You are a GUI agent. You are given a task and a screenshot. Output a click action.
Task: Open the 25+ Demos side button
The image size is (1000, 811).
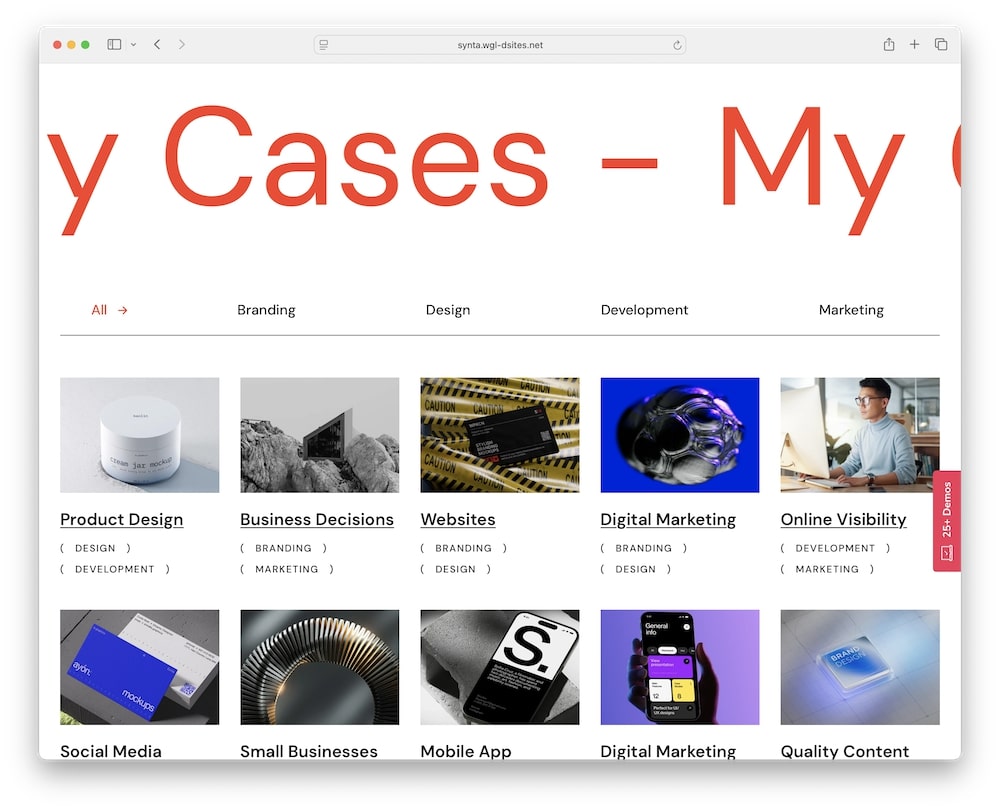click(947, 521)
